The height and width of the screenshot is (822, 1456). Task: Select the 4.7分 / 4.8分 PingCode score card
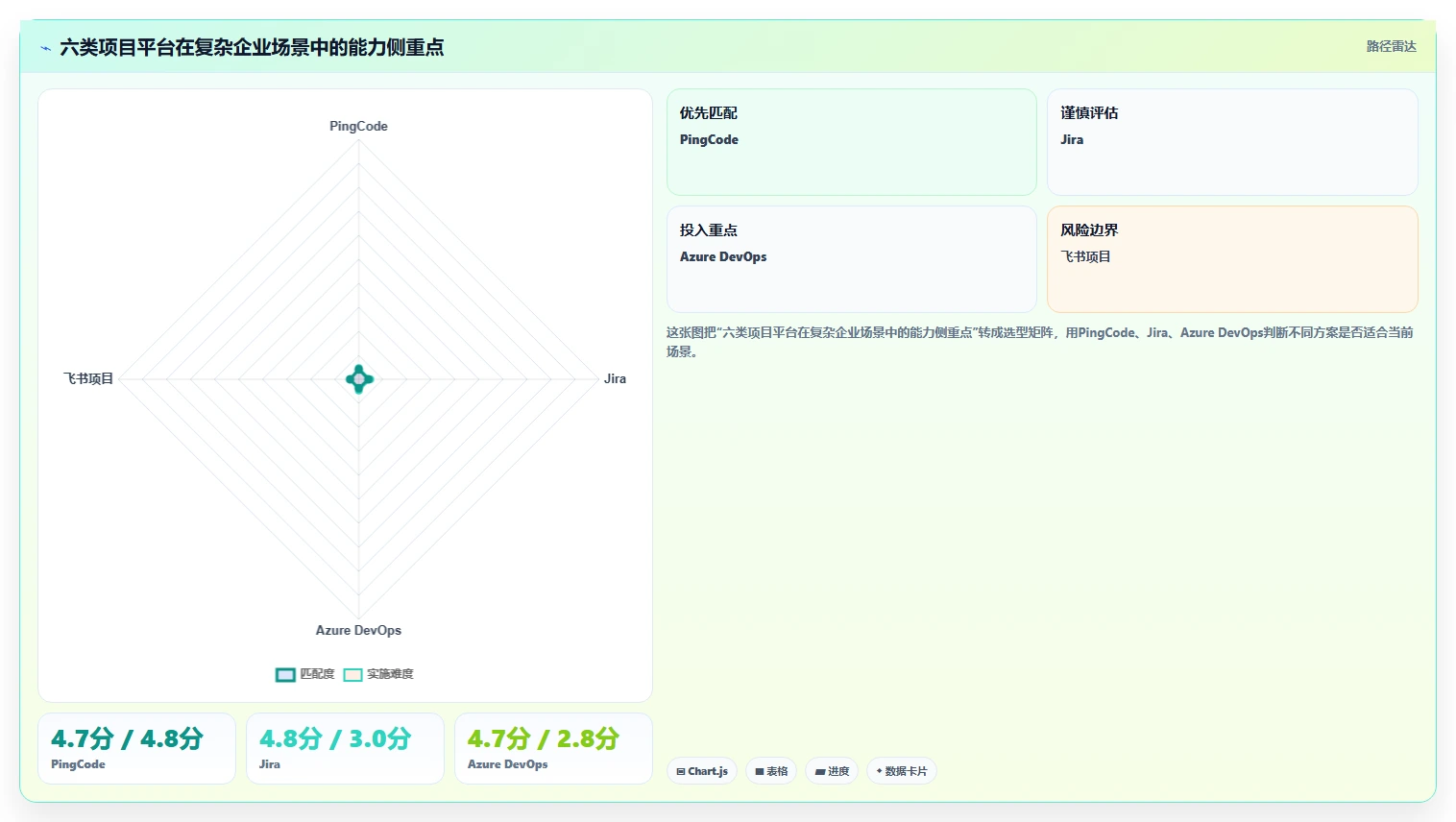[x=136, y=749]
